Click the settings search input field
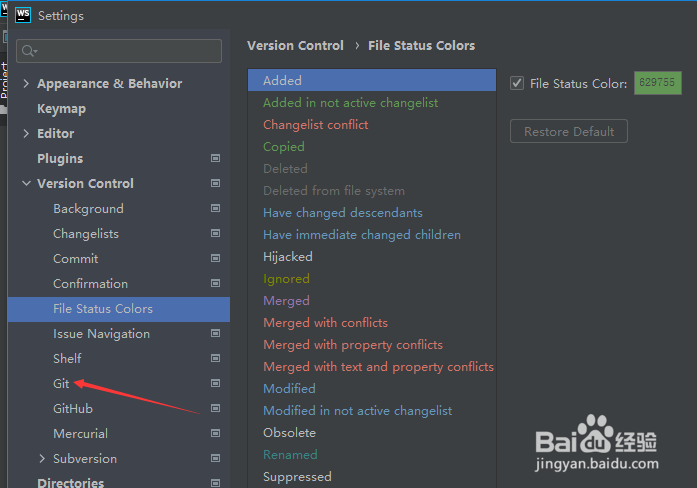Screen dimensions: 697x488 point(119,51)
